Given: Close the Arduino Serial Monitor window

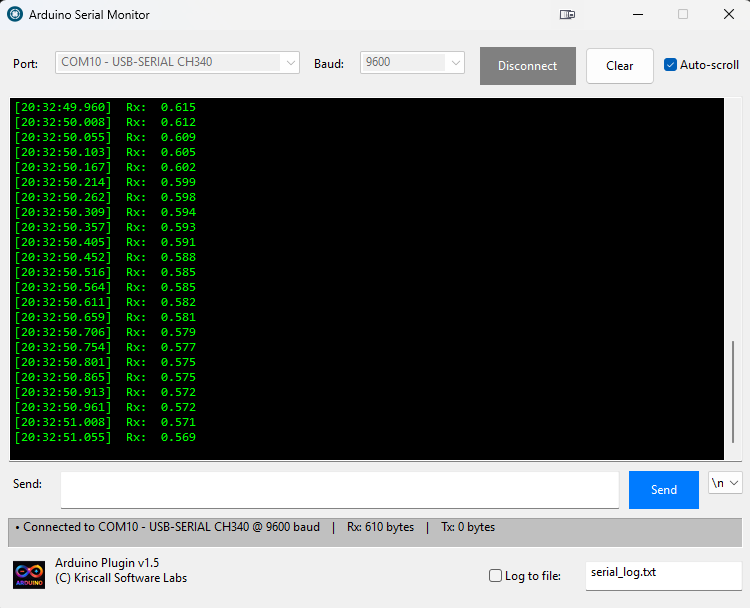Looking at the screenshot, I should tap(728, 15).
